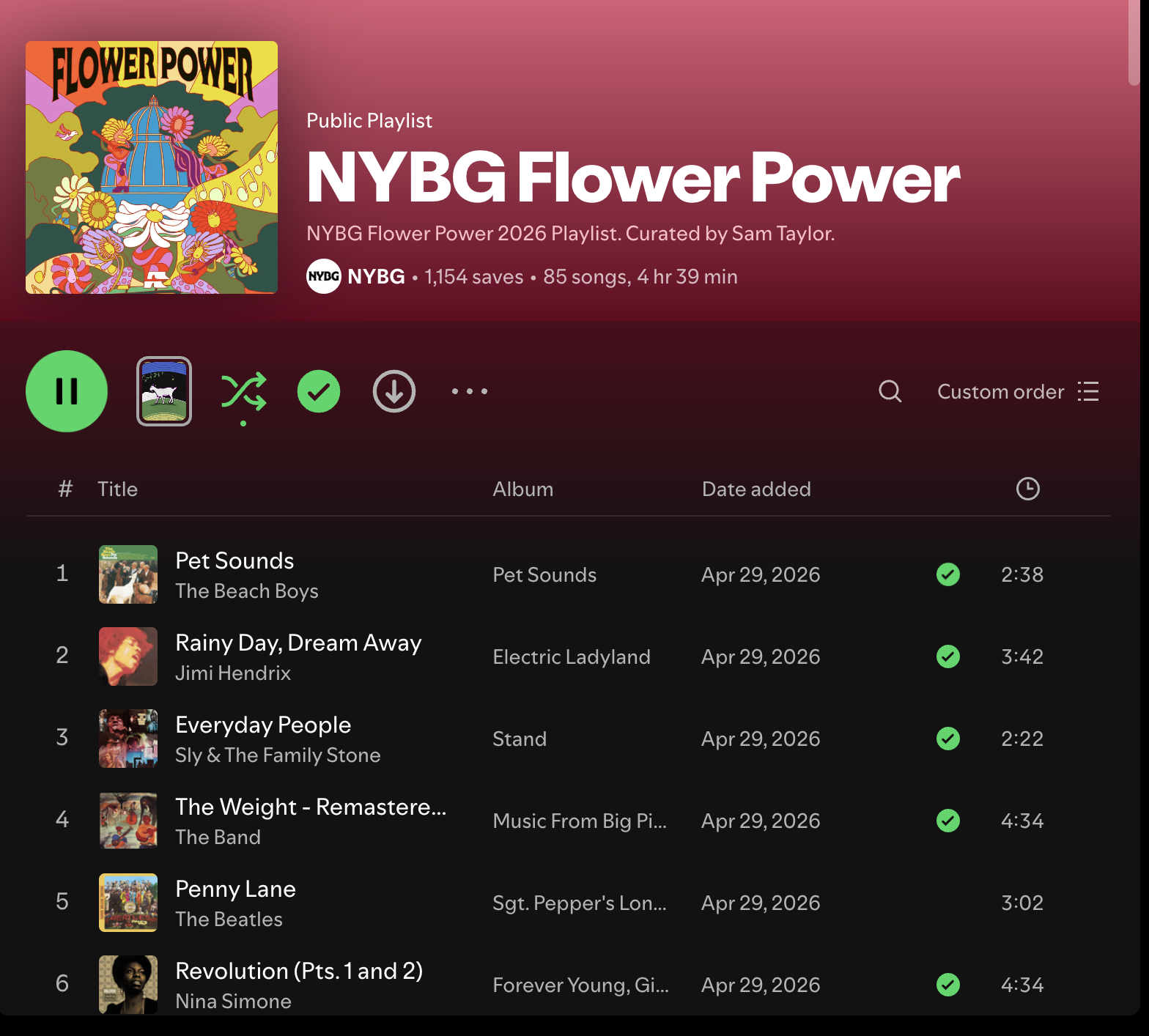Open The Weight - Remastered track title
The height and width of the screenshot is (1036, 1149).
click(x=311, y=807)
